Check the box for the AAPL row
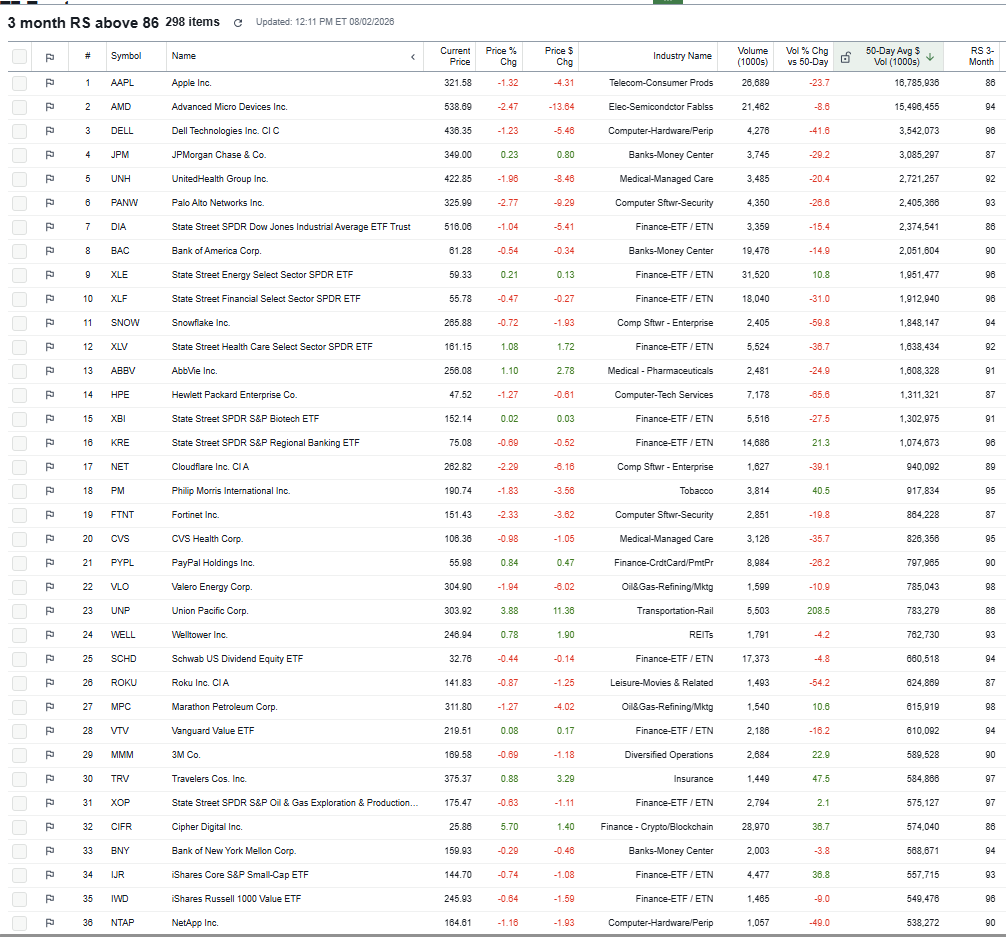The width and height of the screenshot is (1006, 937). (19, 83)
